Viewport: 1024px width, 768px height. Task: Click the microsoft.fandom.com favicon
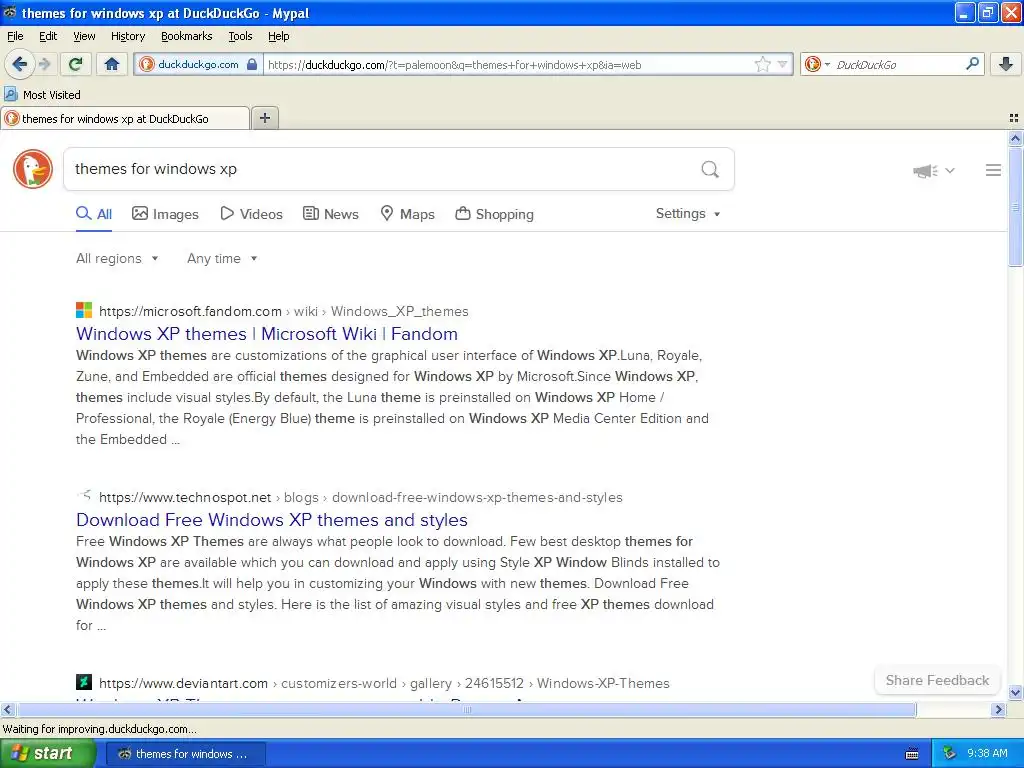84,310
